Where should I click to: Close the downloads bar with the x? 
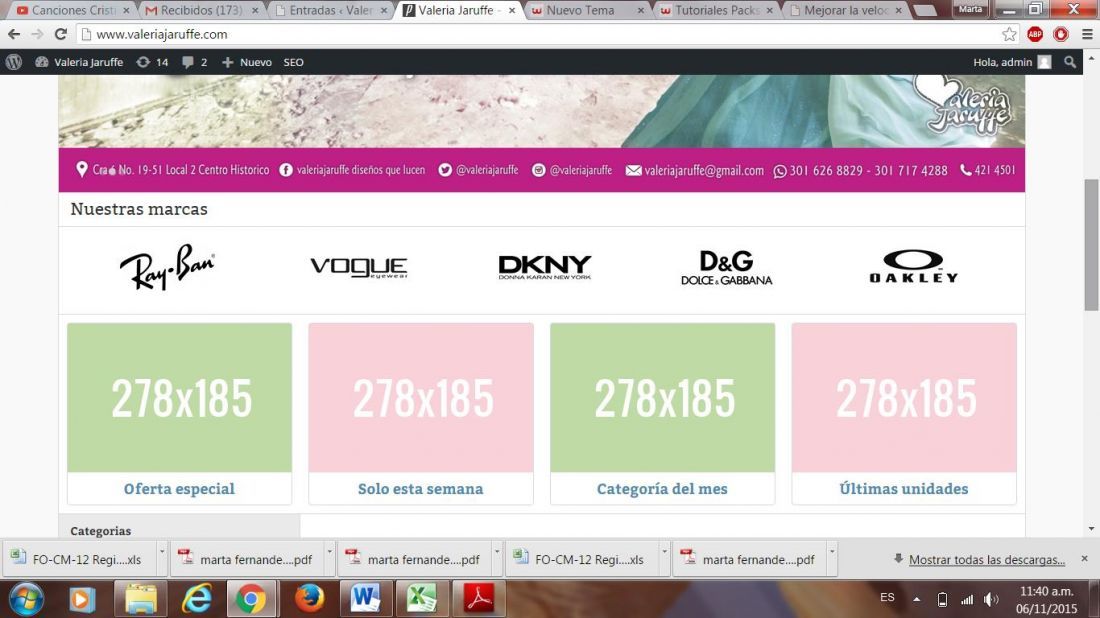tap(1084, 558)
